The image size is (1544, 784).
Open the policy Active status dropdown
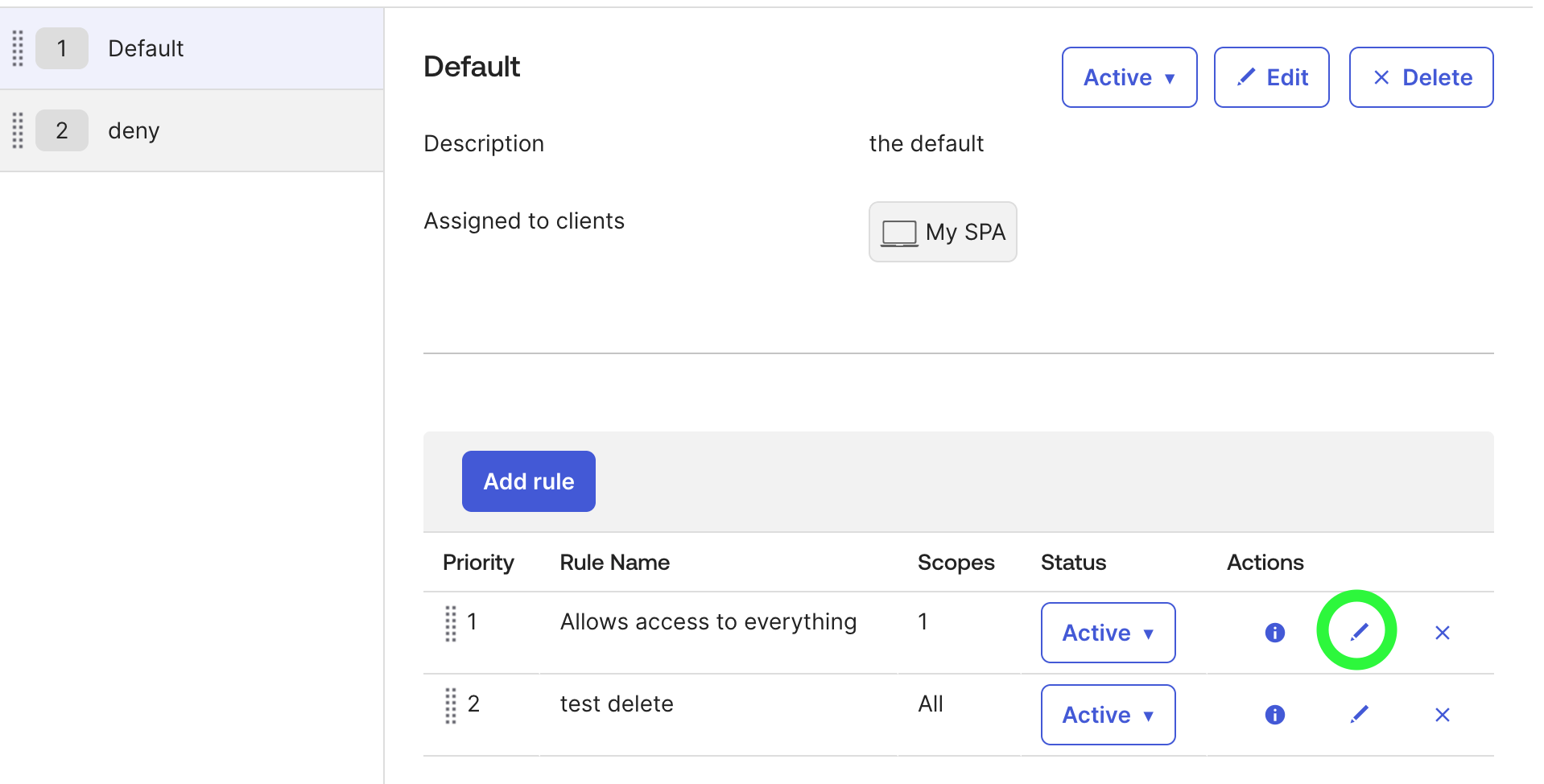click(1129, 77)
